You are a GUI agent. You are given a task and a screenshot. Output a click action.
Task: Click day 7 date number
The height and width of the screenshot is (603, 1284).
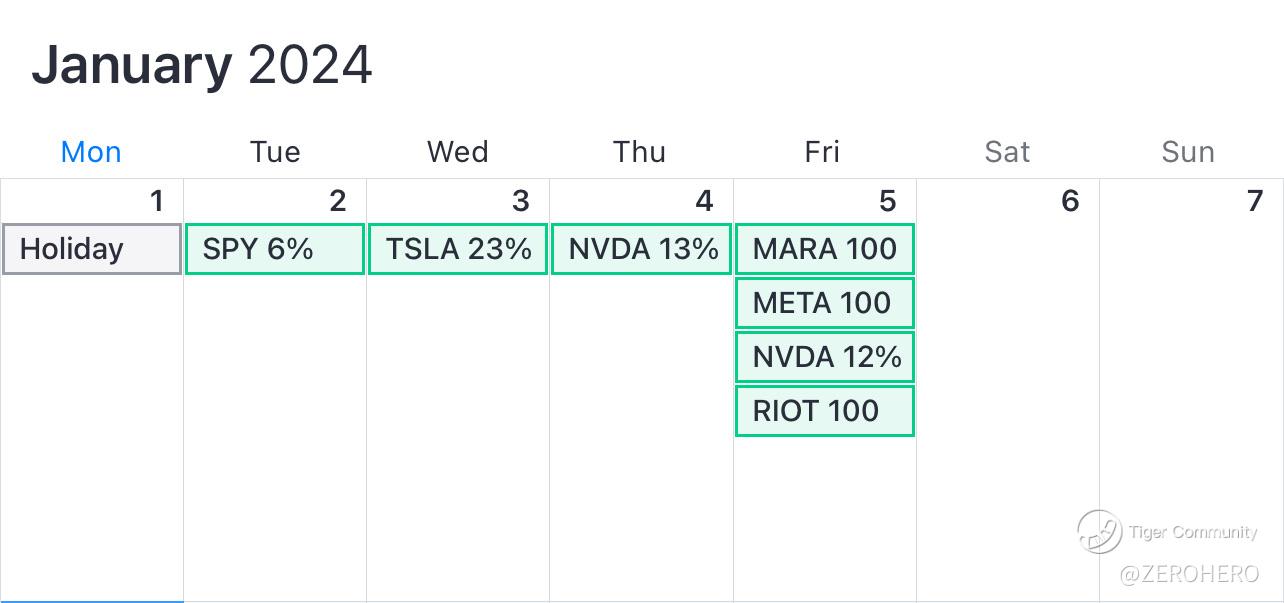tap(1254, 201)
